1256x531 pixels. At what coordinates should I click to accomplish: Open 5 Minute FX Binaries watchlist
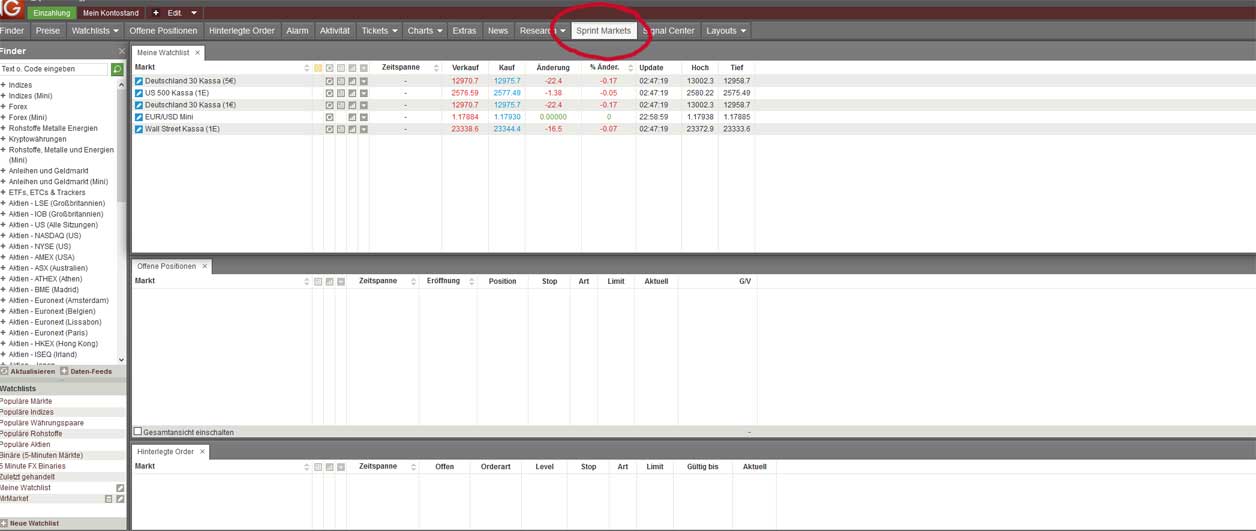pos(31,466)
